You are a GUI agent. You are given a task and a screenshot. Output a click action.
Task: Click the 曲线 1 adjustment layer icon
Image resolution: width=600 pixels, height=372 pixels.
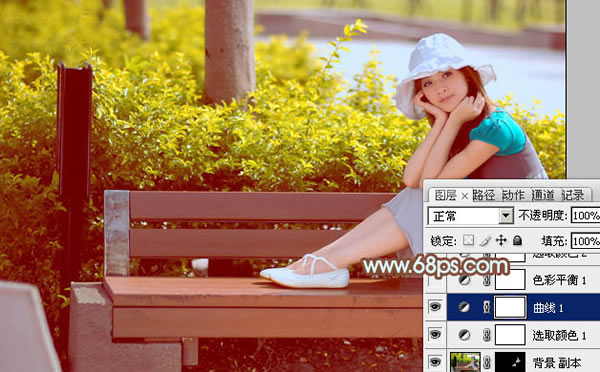pyautogui.click(x=464, y=307)
